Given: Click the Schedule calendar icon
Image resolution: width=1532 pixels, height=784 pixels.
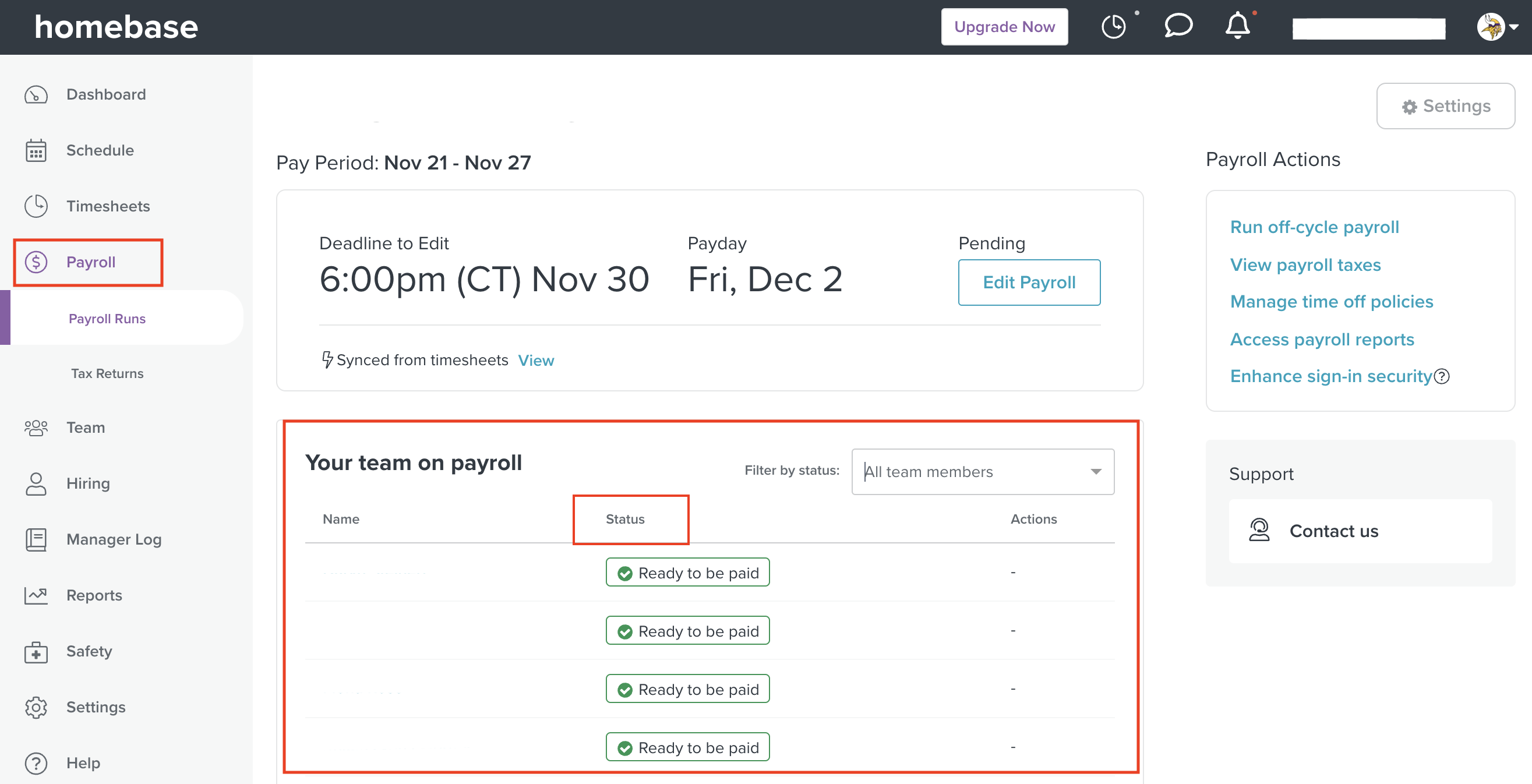Looking at the screenshot, I should [x=36, y=150].
